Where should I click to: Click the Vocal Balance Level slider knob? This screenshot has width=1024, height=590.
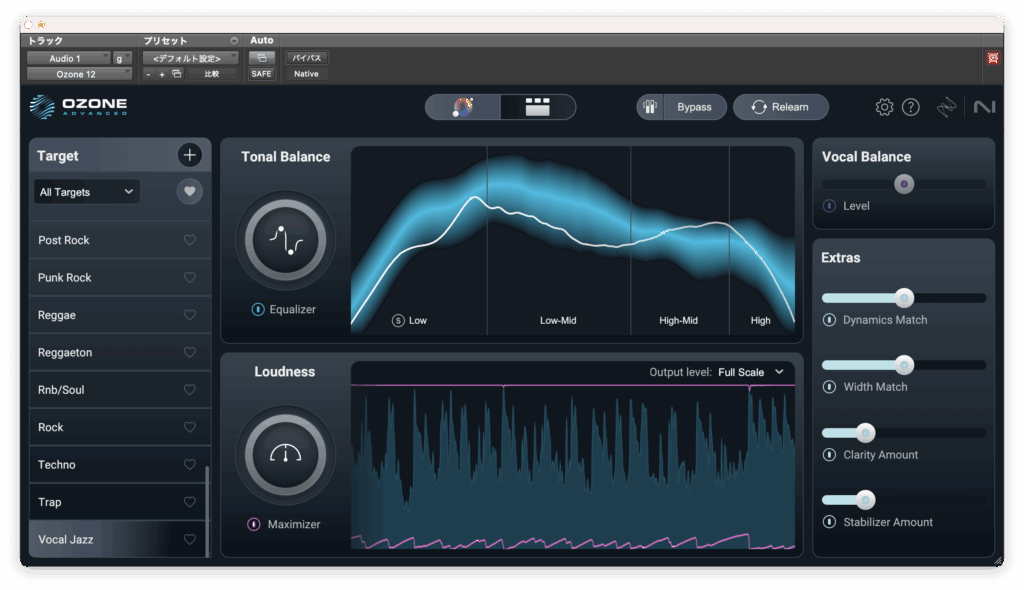pos(904,184)
